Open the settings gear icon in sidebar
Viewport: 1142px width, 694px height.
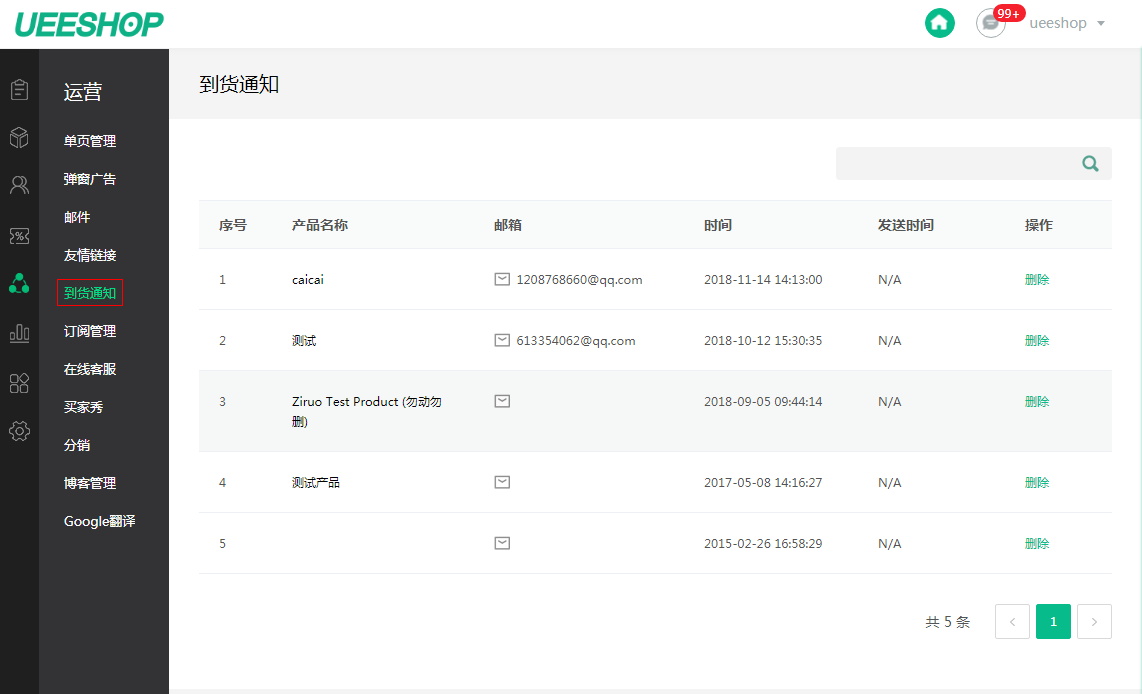tap(20, 431)
